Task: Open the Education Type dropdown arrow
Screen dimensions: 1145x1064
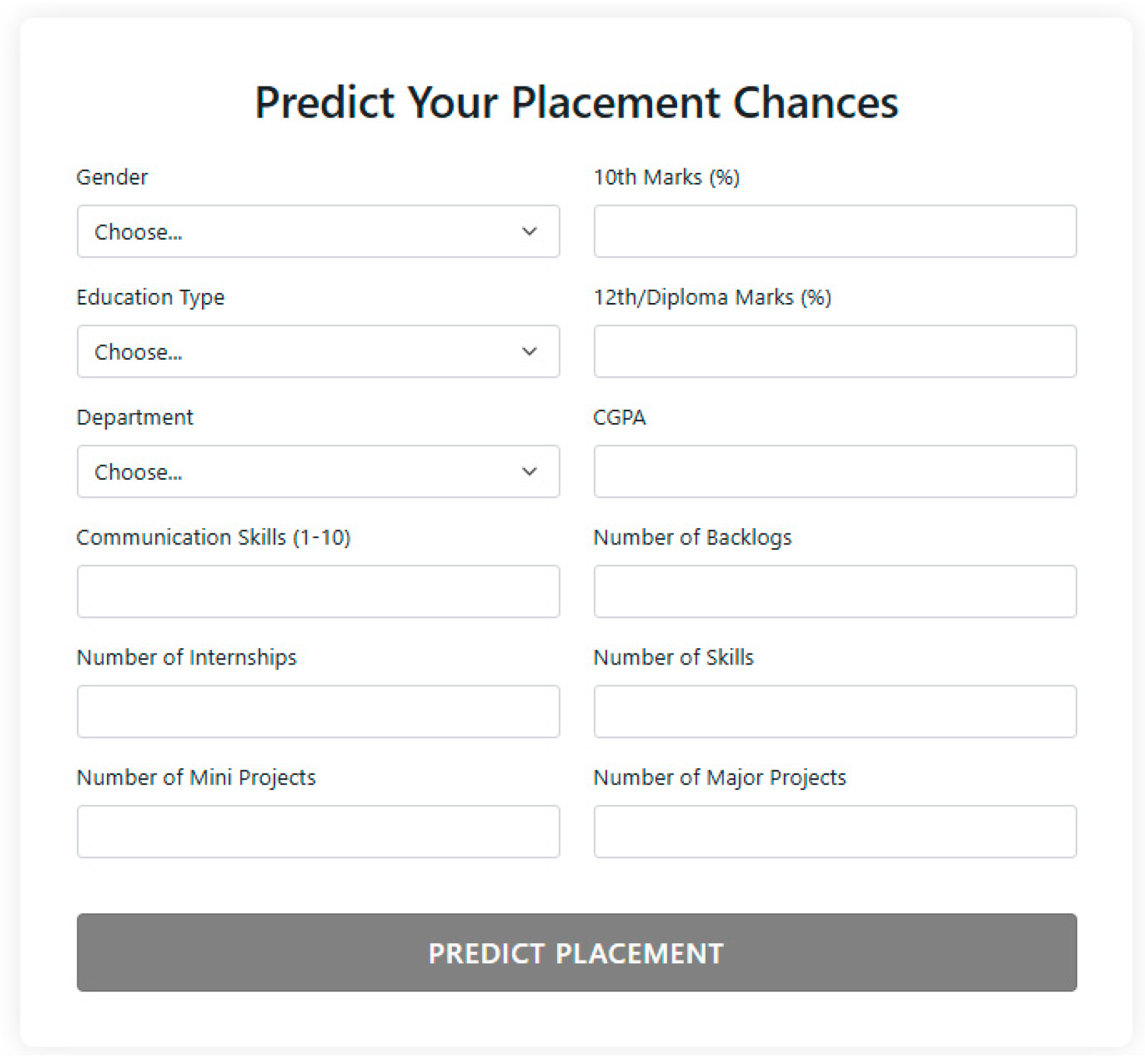Action: pos(530,352)
